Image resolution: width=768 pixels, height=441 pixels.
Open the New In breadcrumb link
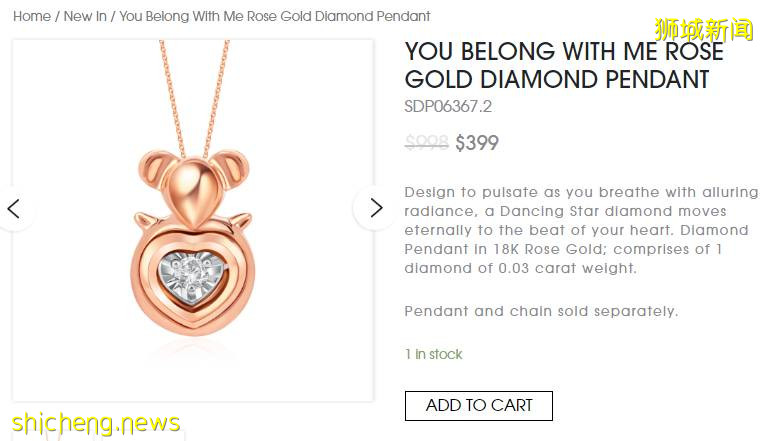coord(85,16)
